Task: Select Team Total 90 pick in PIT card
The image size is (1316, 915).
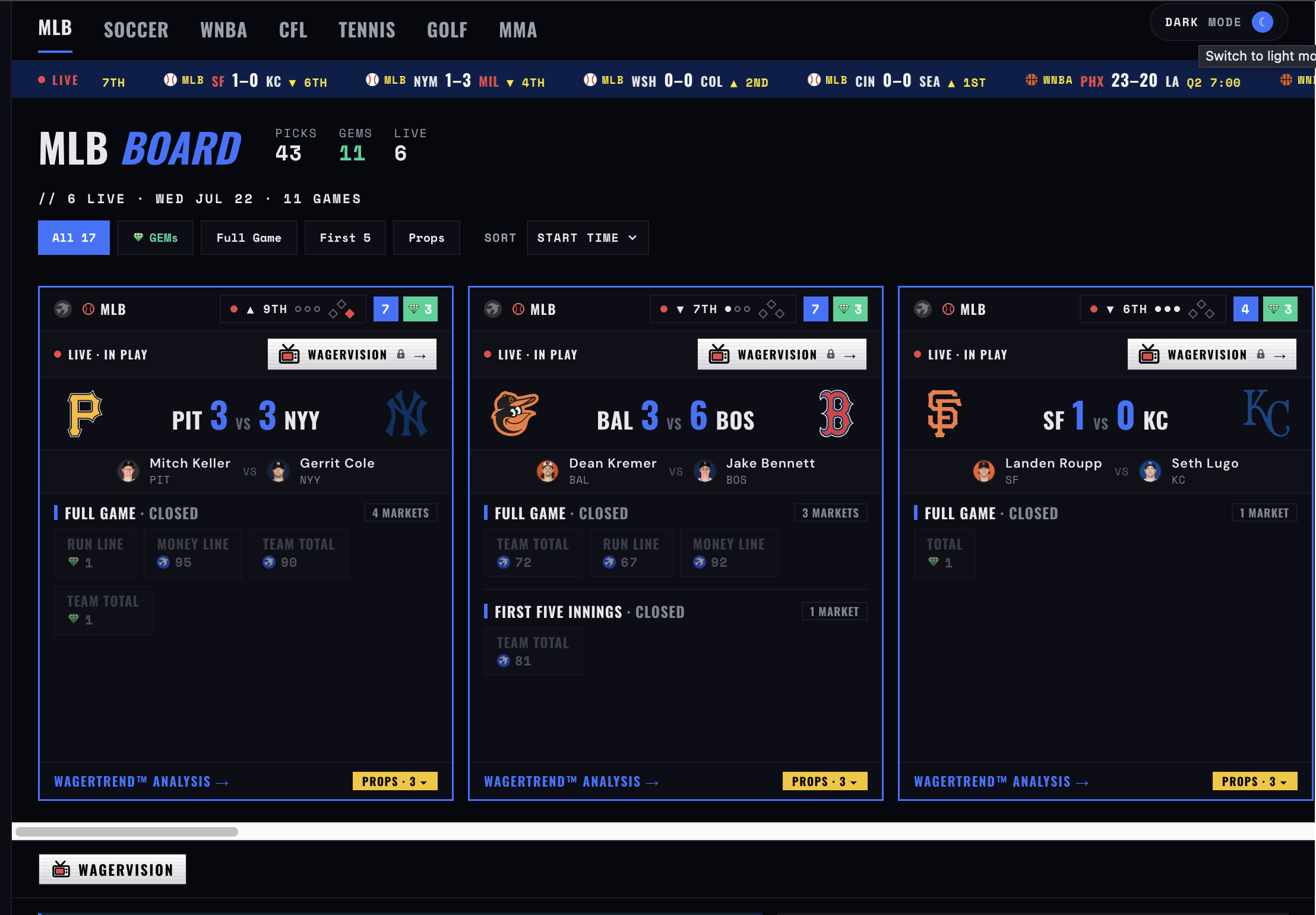Action: click(299, 553)
